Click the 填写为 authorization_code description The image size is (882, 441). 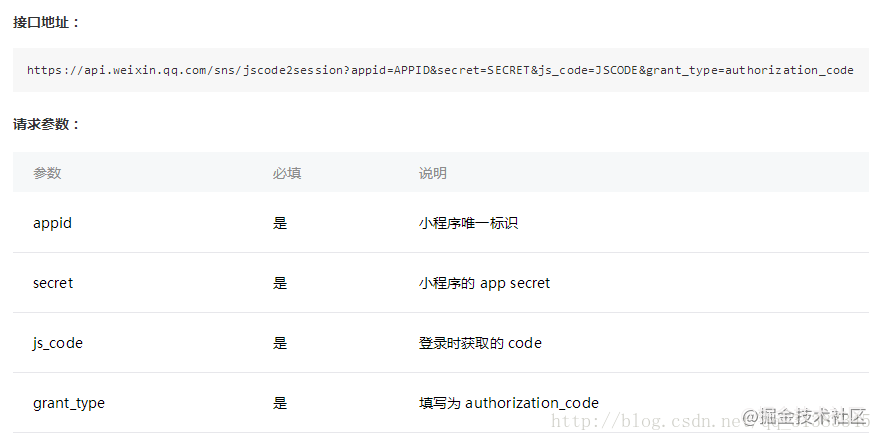508,403
